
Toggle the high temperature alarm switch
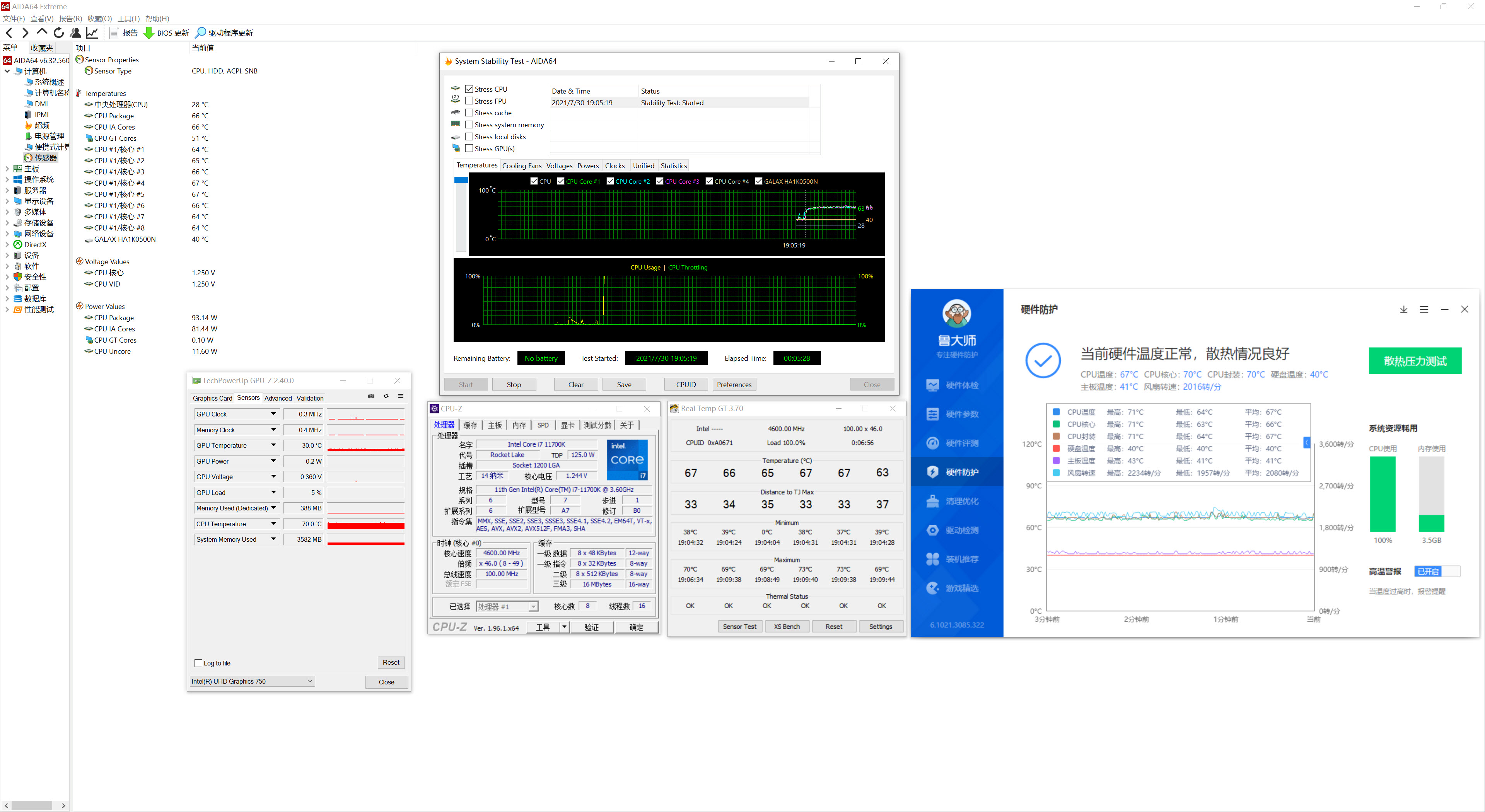tap(1437, 571)
